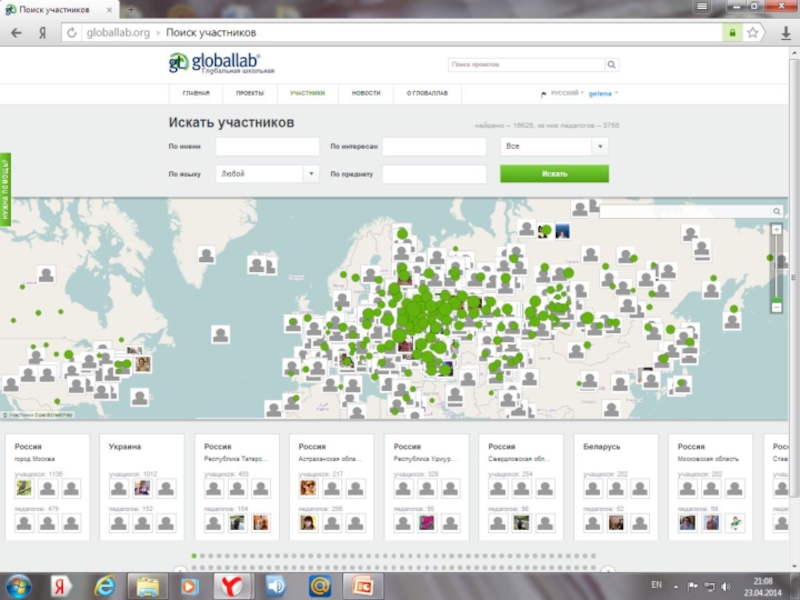The image size is (800, 600).
Task: Zoom out the map with minus button
Action: tap(776, 307)
